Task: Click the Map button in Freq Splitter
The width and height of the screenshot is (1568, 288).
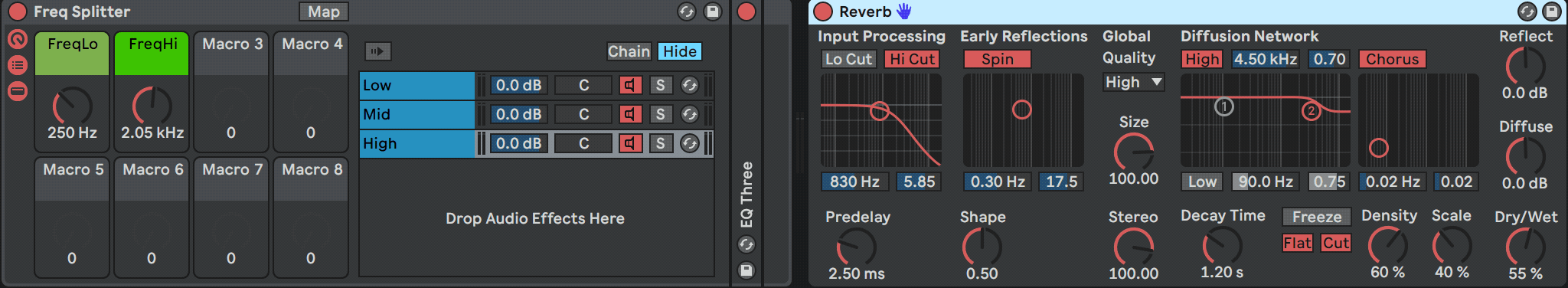Action: tap(324, 11)
